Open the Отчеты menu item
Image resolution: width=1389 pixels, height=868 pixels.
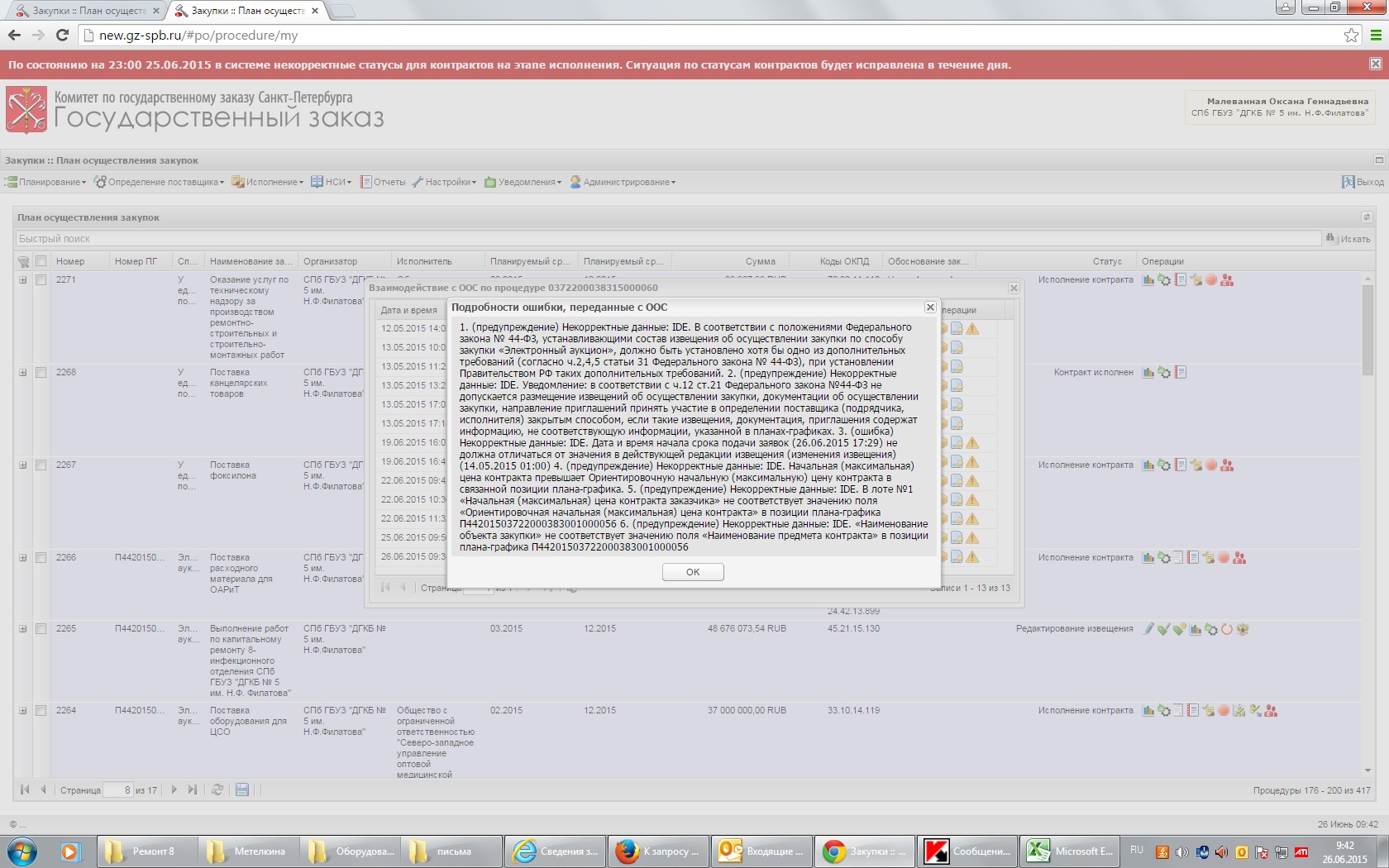383,183
